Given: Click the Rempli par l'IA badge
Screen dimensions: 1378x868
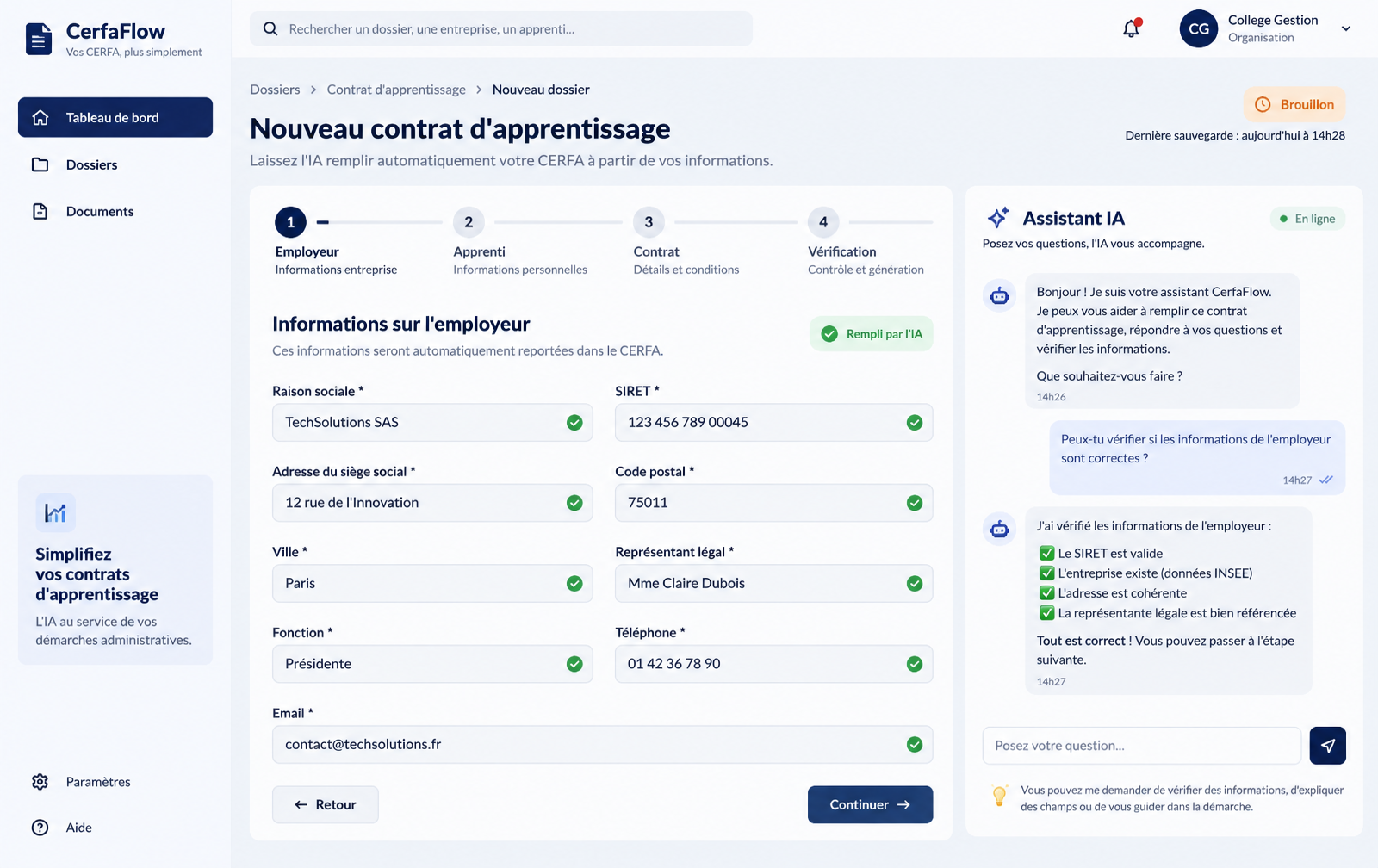Looking at the screenshot, I should pos(872,334).
